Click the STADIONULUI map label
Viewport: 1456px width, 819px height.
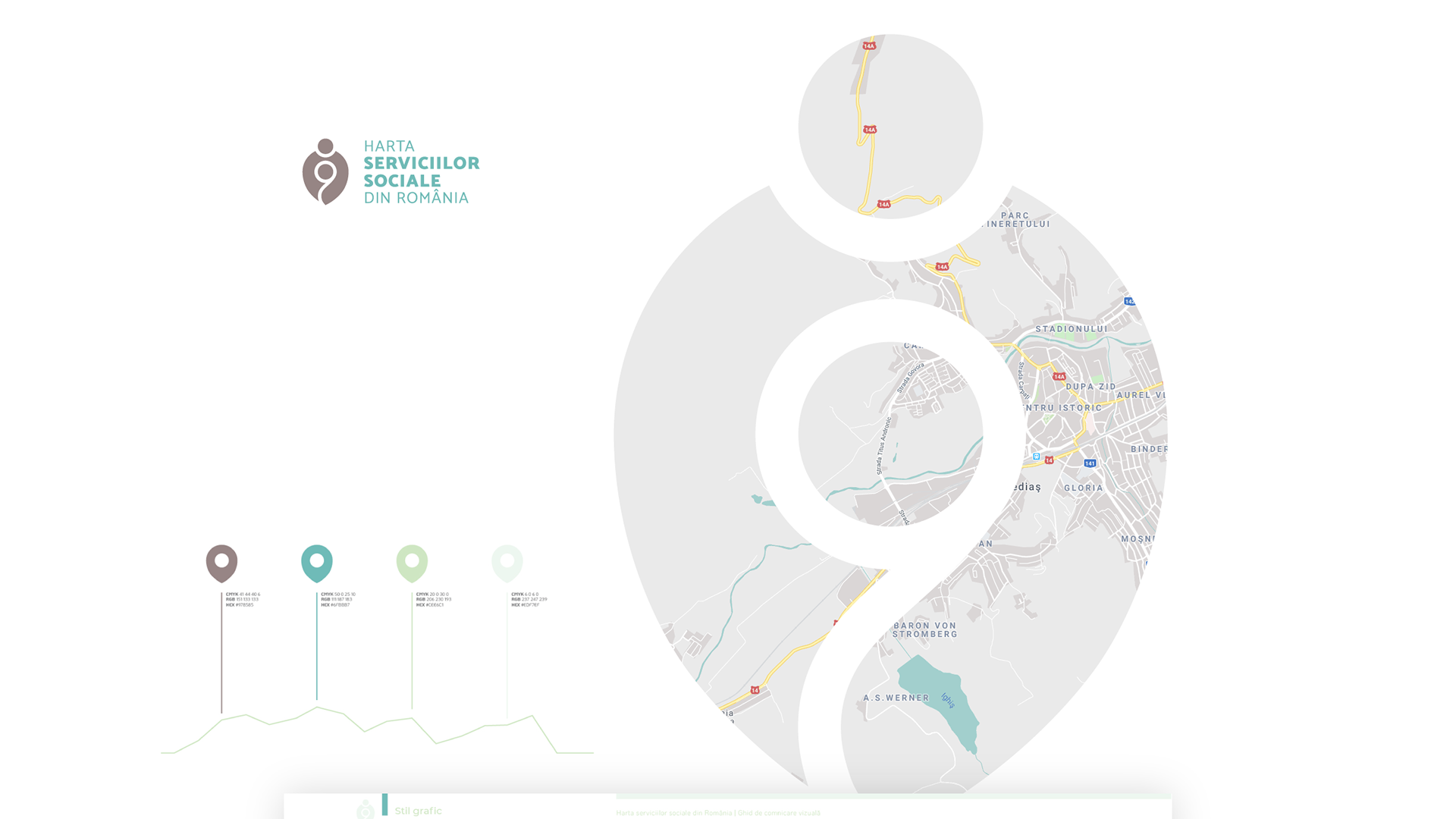click(x=1072, y=329)
